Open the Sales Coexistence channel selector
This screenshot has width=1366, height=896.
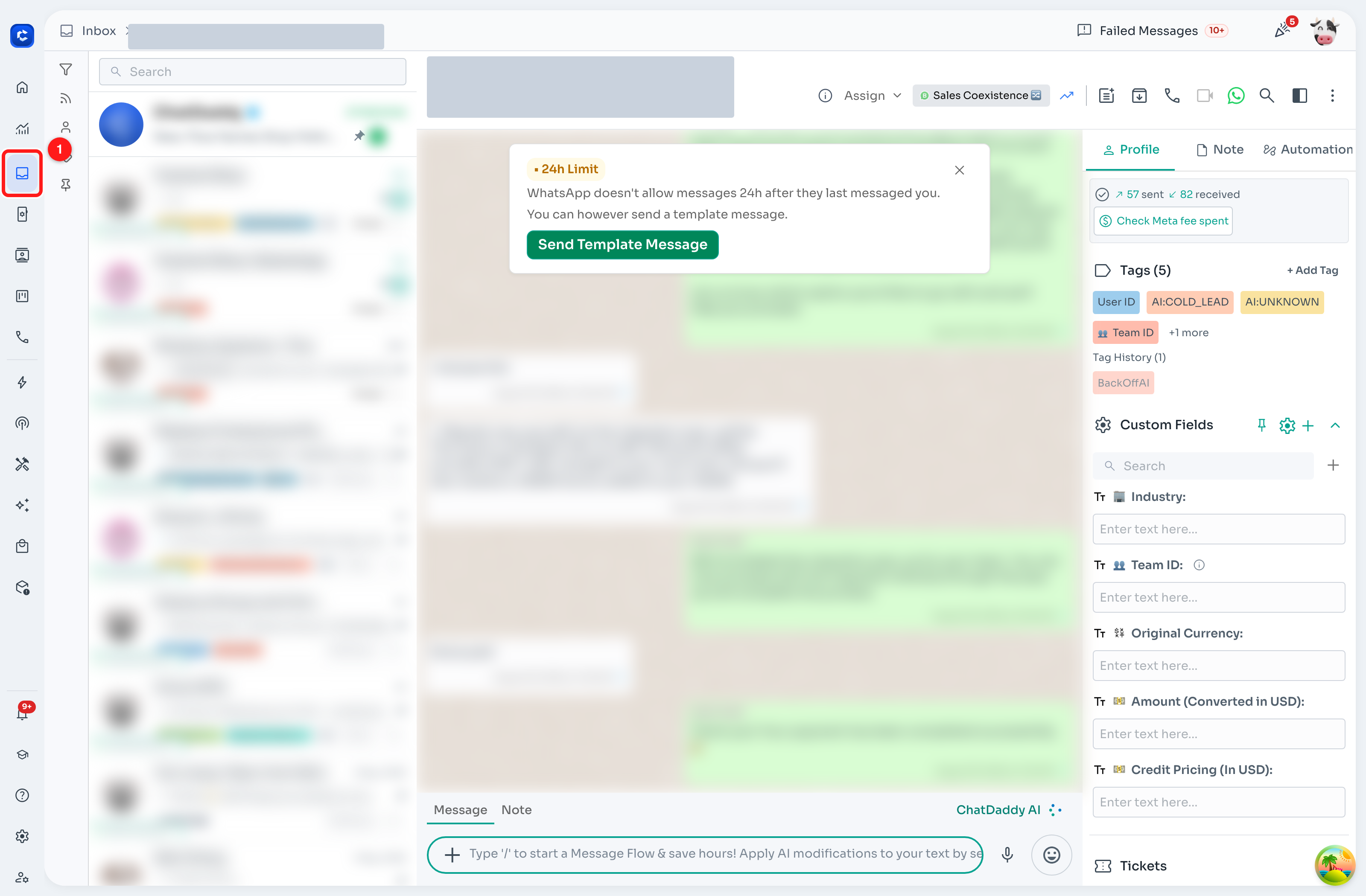(x=981, y=96)
